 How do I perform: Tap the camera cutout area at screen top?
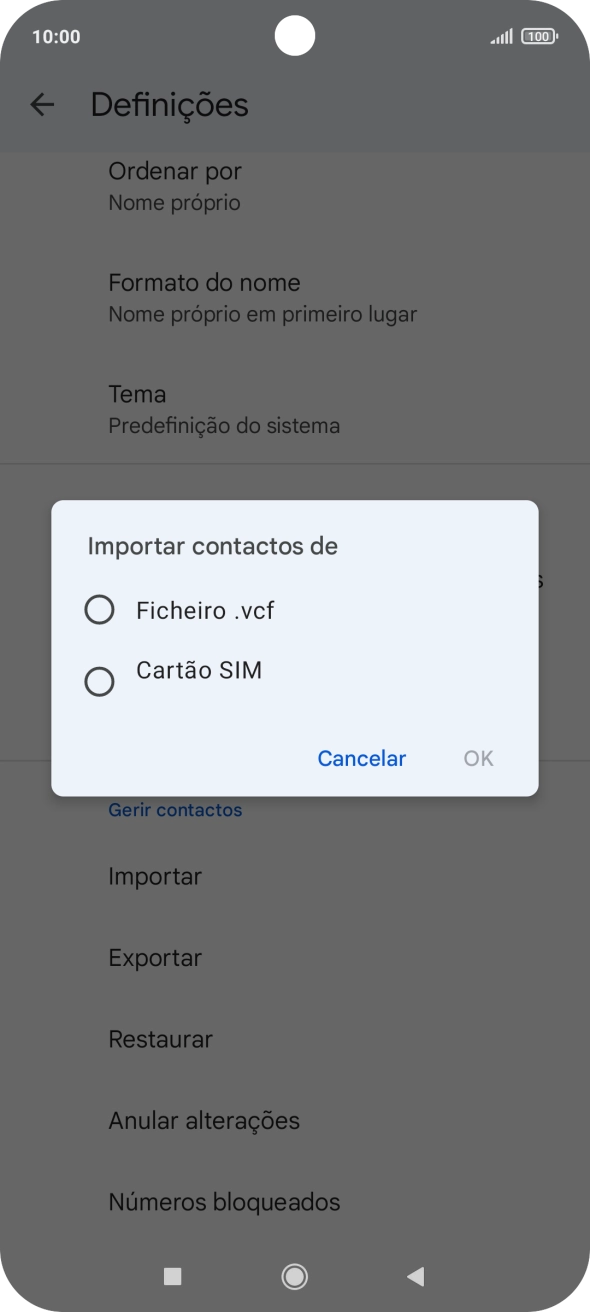295,36
